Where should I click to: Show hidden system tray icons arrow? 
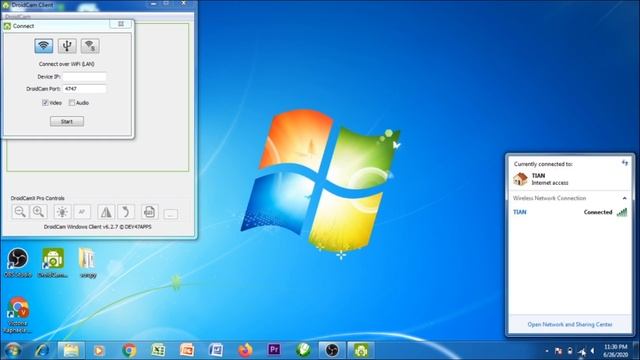click(547, 351)
